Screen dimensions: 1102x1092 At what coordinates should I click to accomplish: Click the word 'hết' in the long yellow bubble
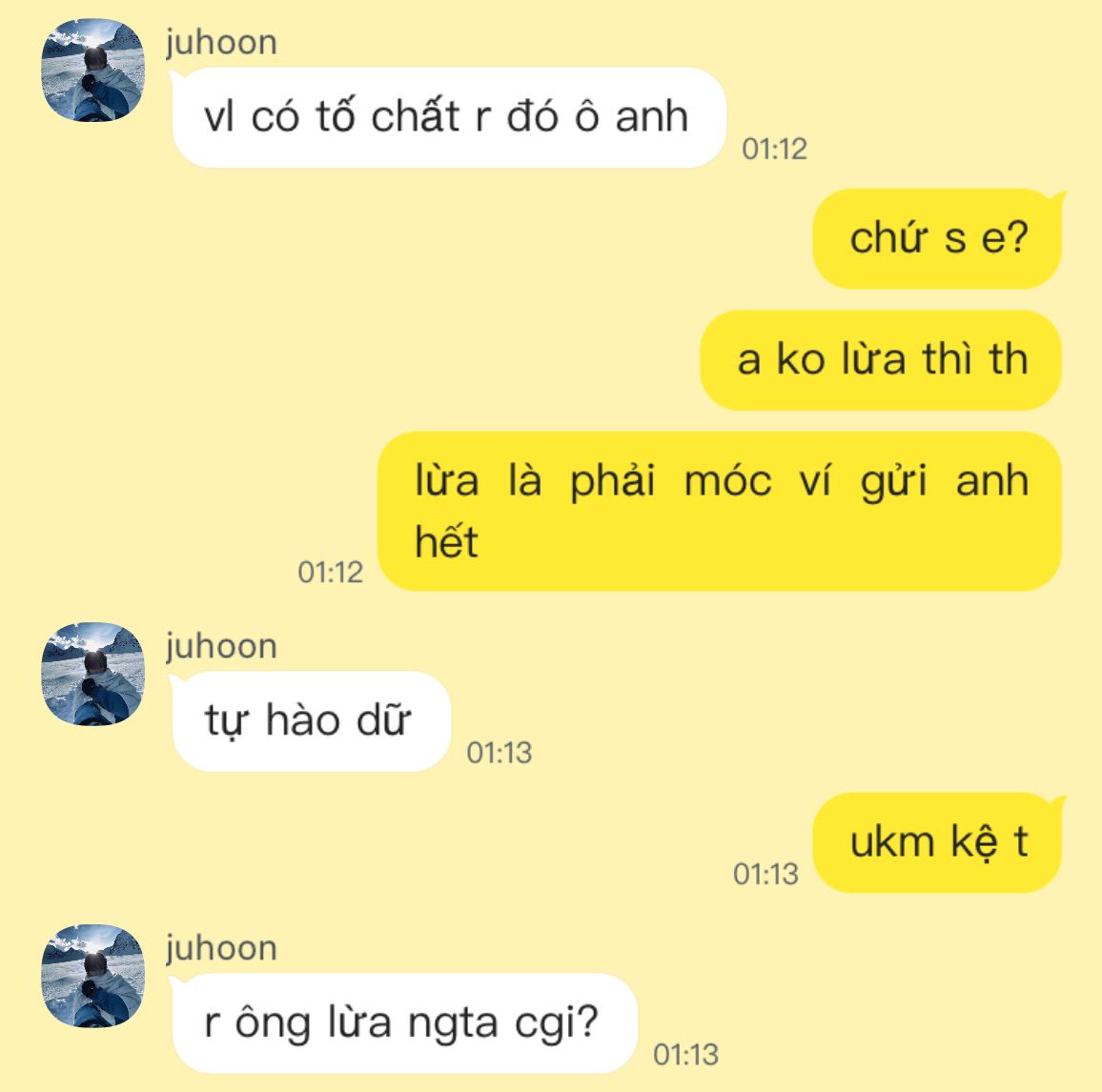pyautogui.click(x=446, y=542)
